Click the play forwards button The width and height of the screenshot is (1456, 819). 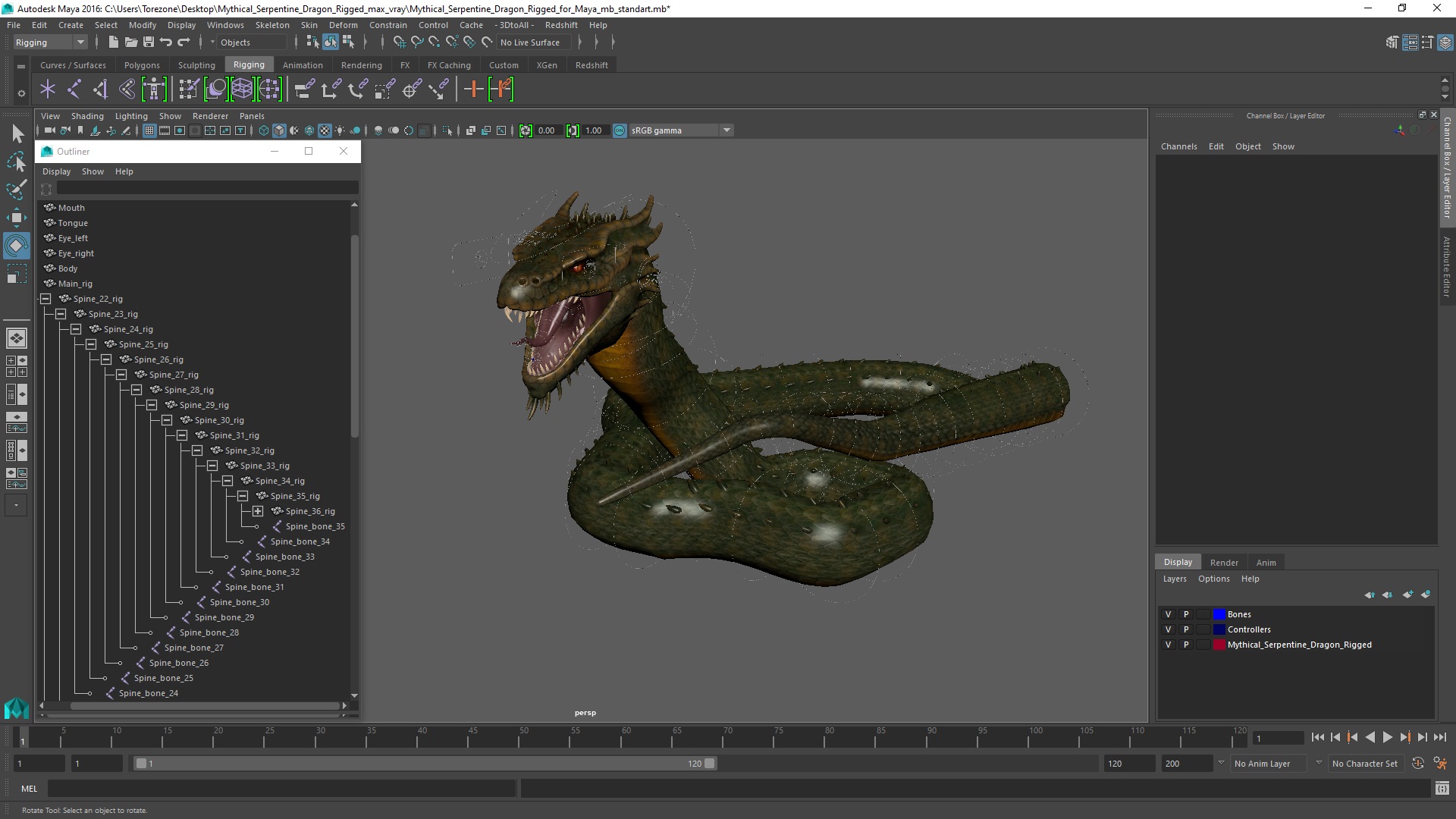click(1387, 737)
